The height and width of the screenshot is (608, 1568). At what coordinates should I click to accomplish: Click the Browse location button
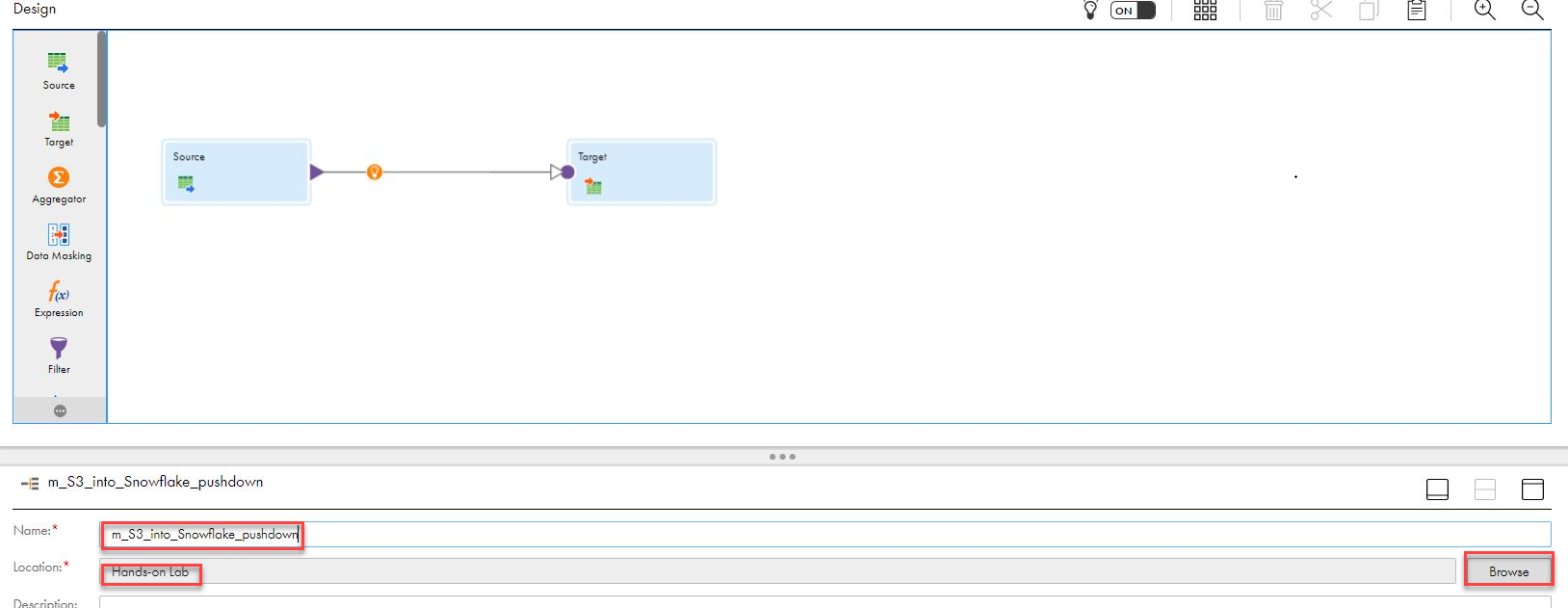(x=1508, y=571)
